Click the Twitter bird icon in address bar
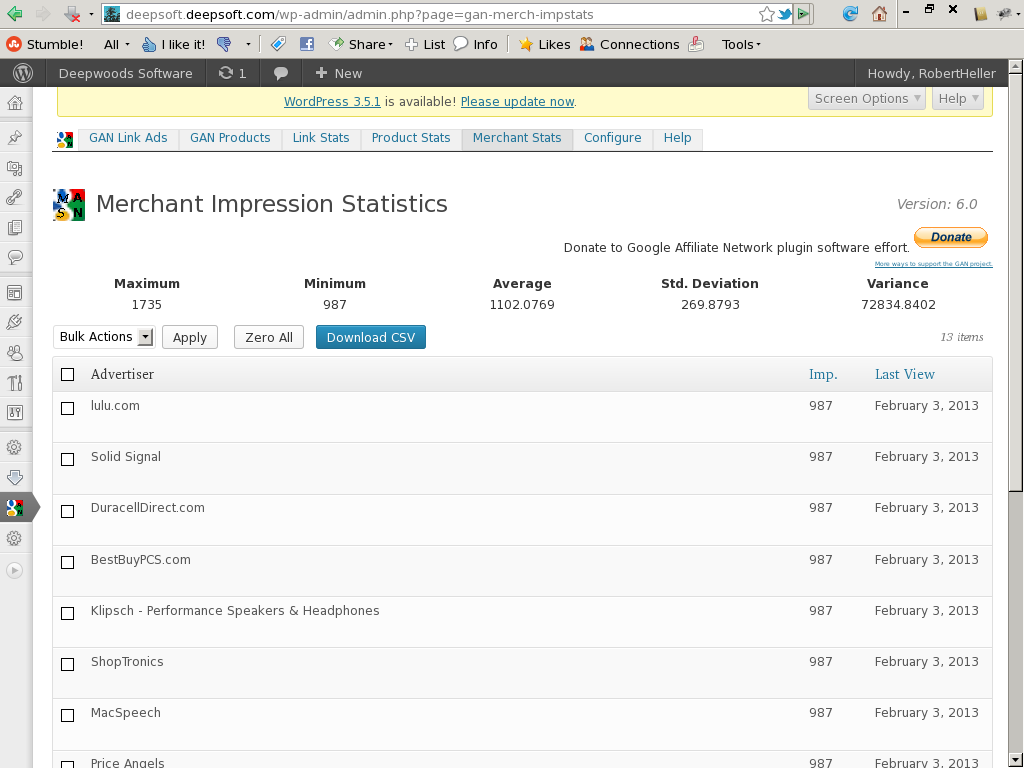 point(784,14)
